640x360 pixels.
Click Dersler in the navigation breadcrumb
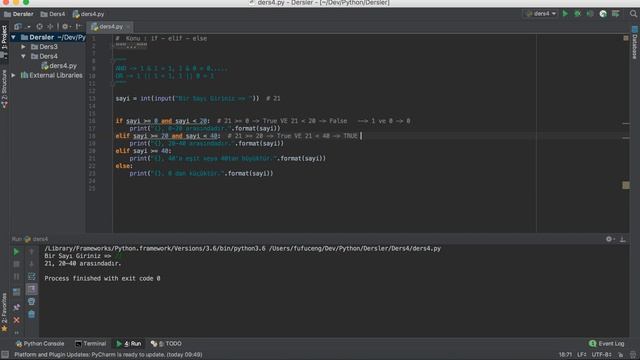coord(19,14)
